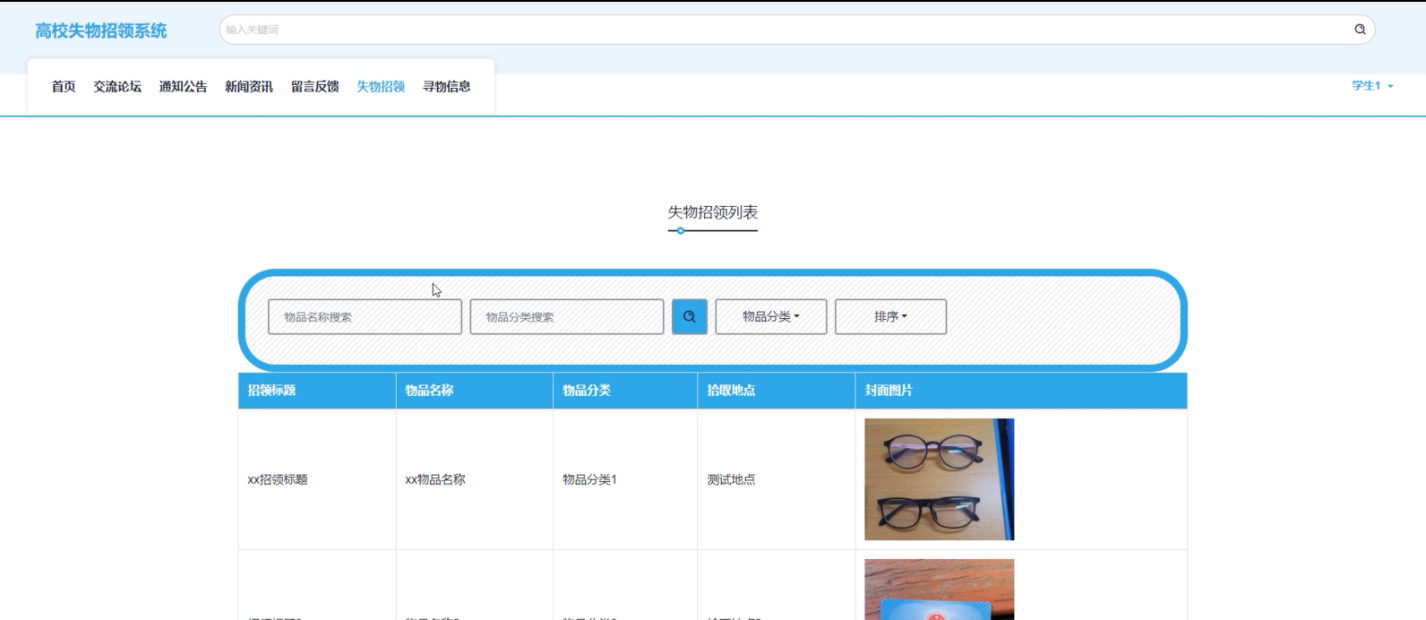
Task: Click the magnifier icon in top search bar
Action: [1360, 30]
